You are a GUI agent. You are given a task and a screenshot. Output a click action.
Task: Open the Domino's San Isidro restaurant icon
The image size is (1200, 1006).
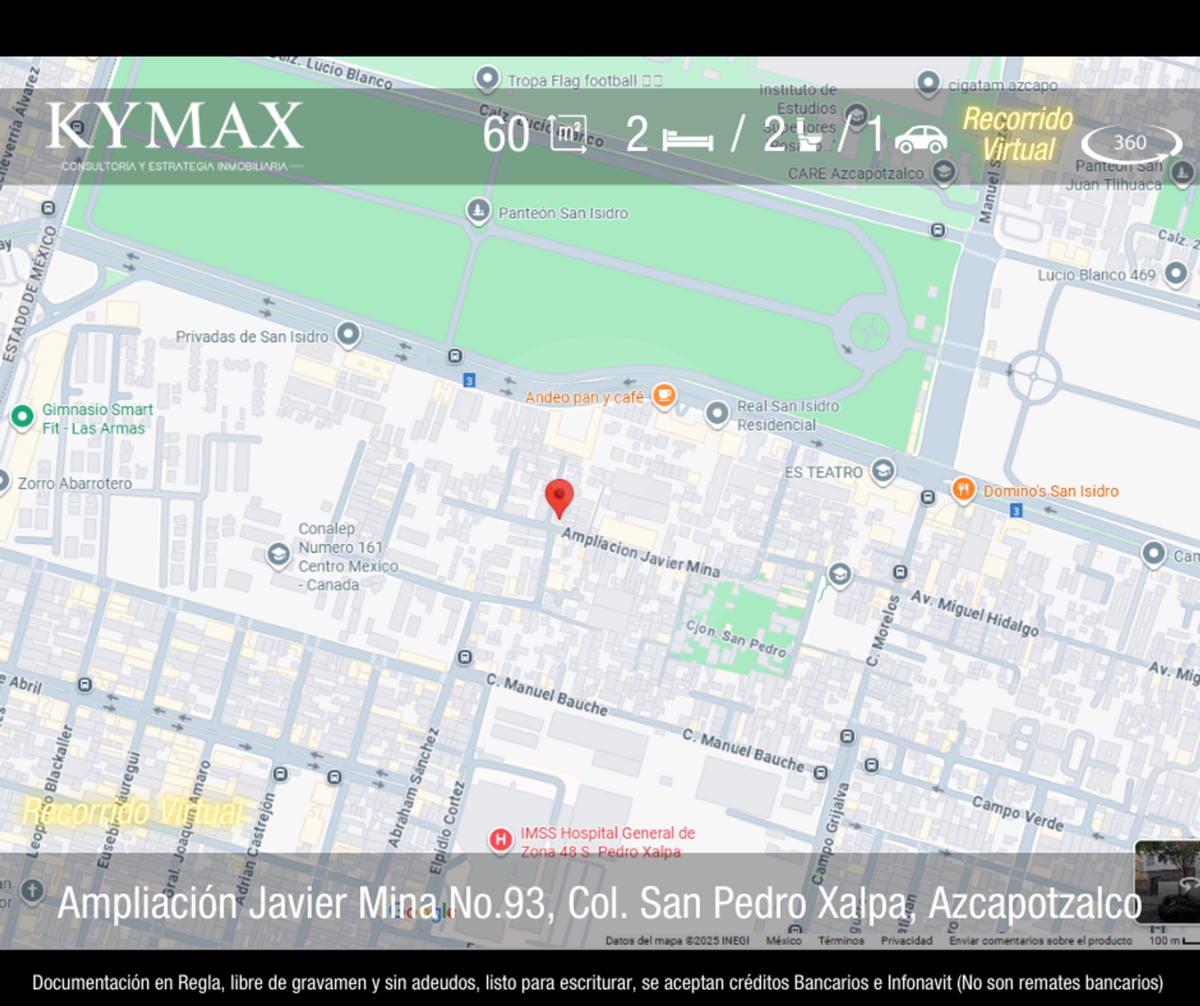tap(964, 490)
